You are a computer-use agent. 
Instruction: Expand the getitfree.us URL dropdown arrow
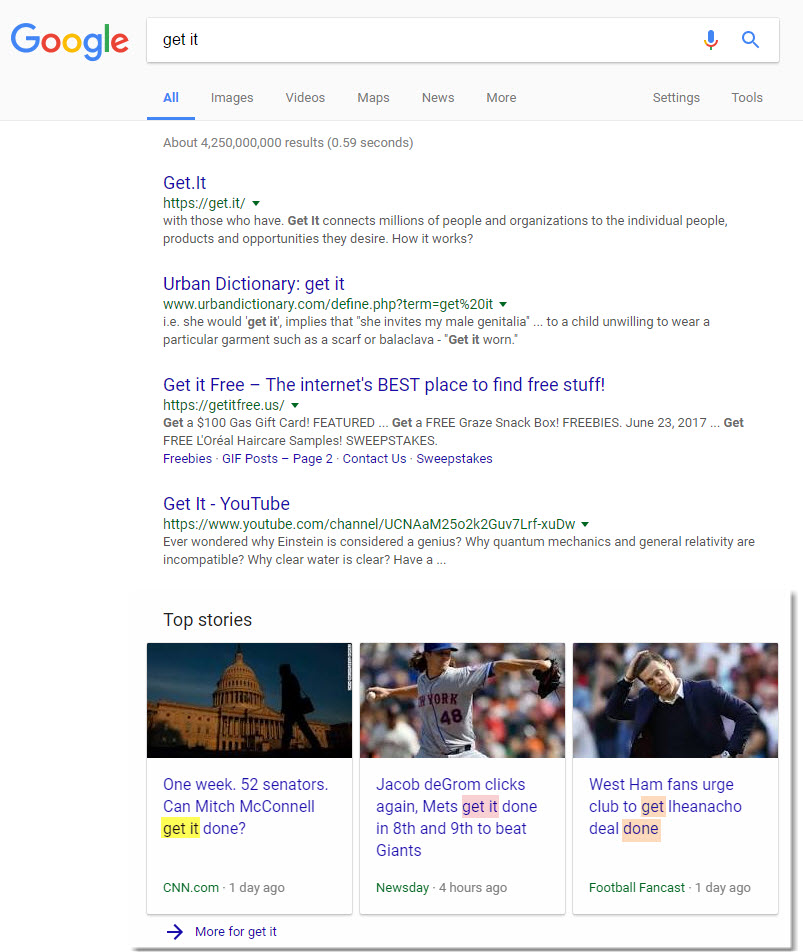click(295, 405)
